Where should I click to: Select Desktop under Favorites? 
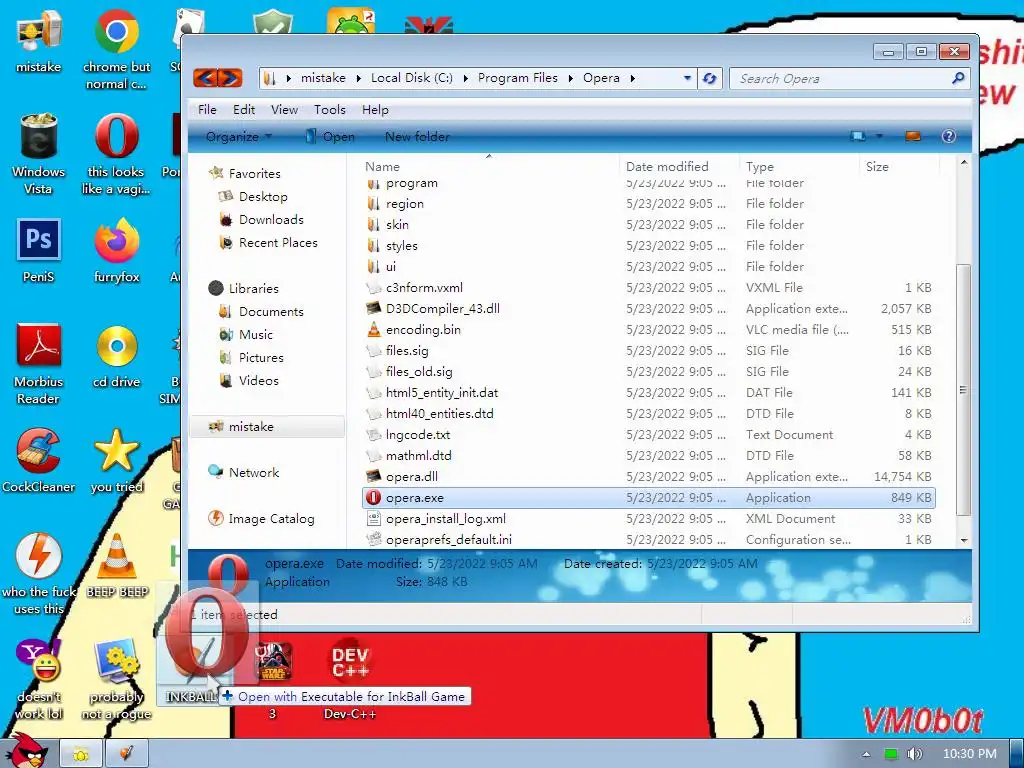(263, 197)
